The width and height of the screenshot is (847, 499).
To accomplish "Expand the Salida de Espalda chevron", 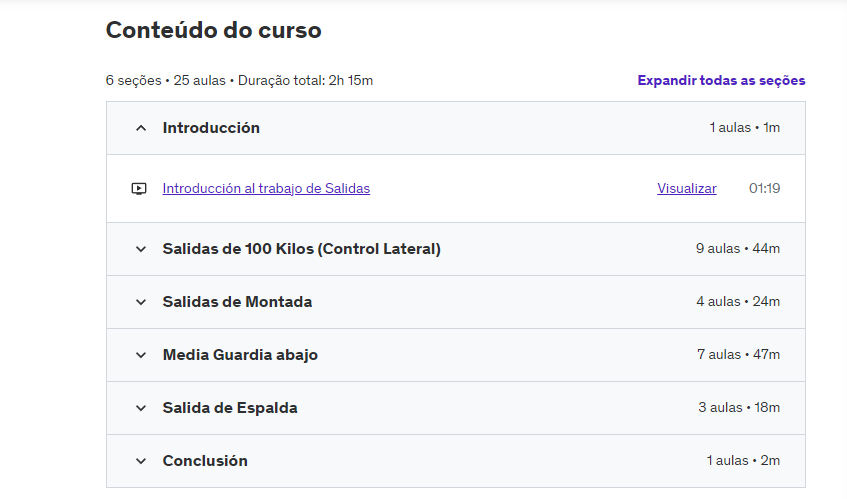I will click(x=141, y=408).
